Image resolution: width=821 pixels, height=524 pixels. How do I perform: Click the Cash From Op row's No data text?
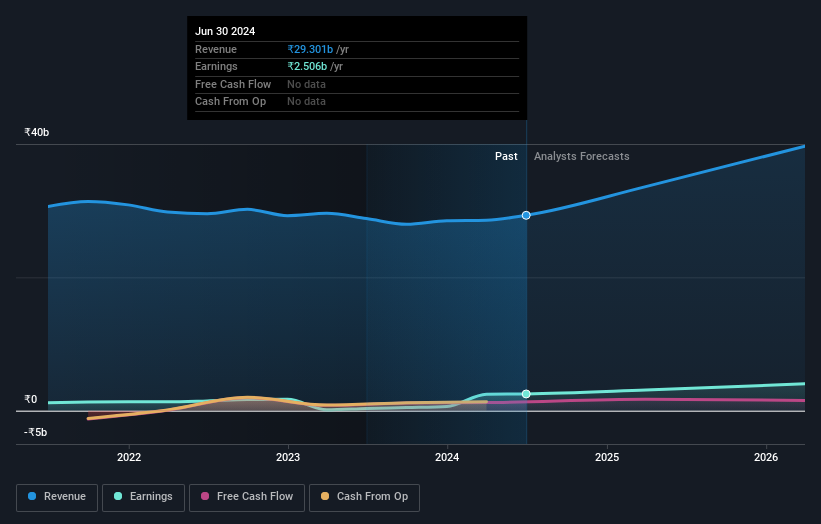[x=306, y=102]
